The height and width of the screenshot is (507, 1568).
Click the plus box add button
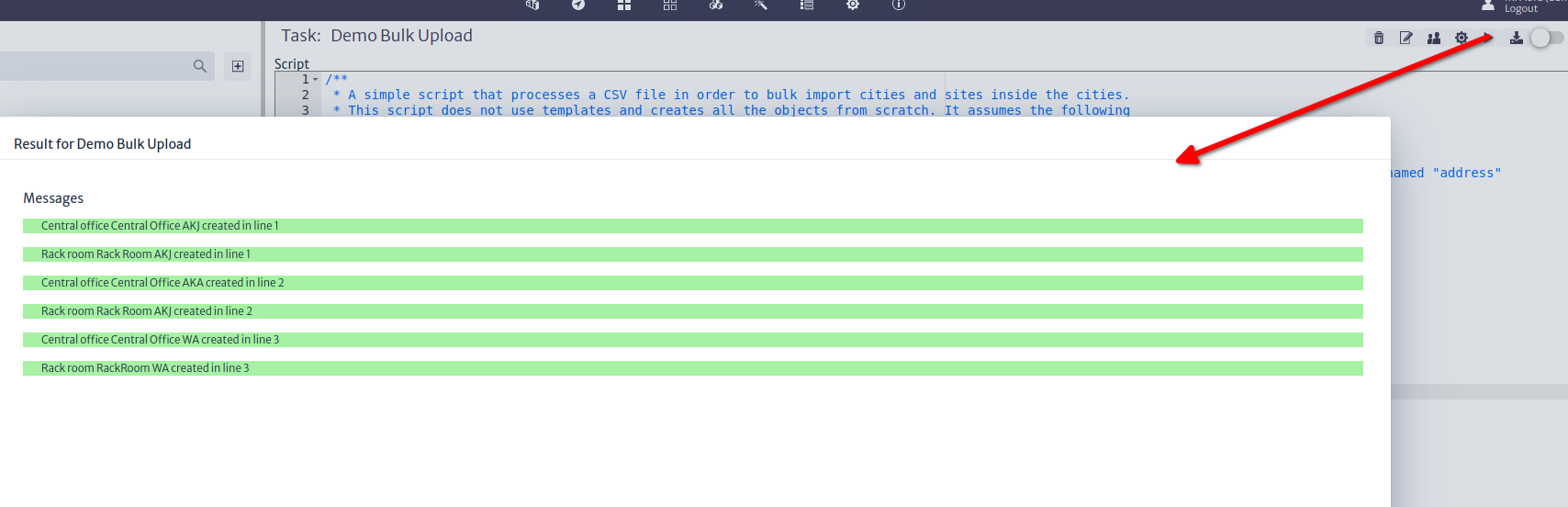coord(238,66)
